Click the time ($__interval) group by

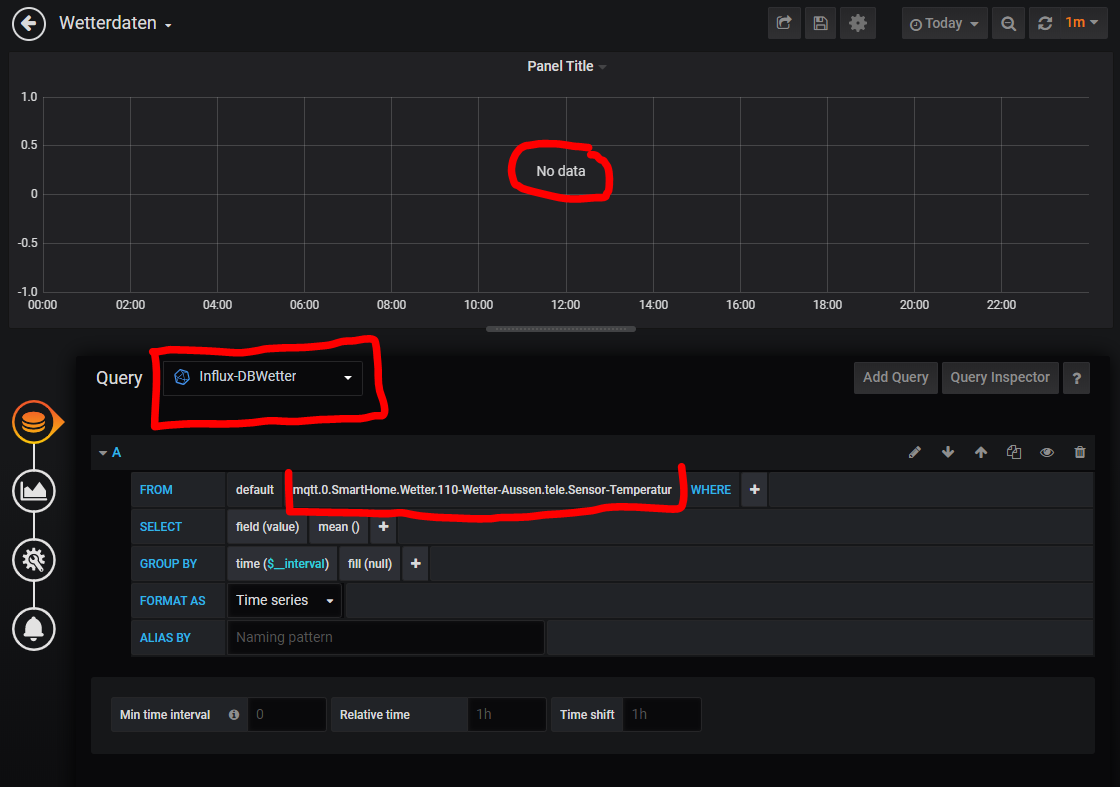click(x=282, y=564)
